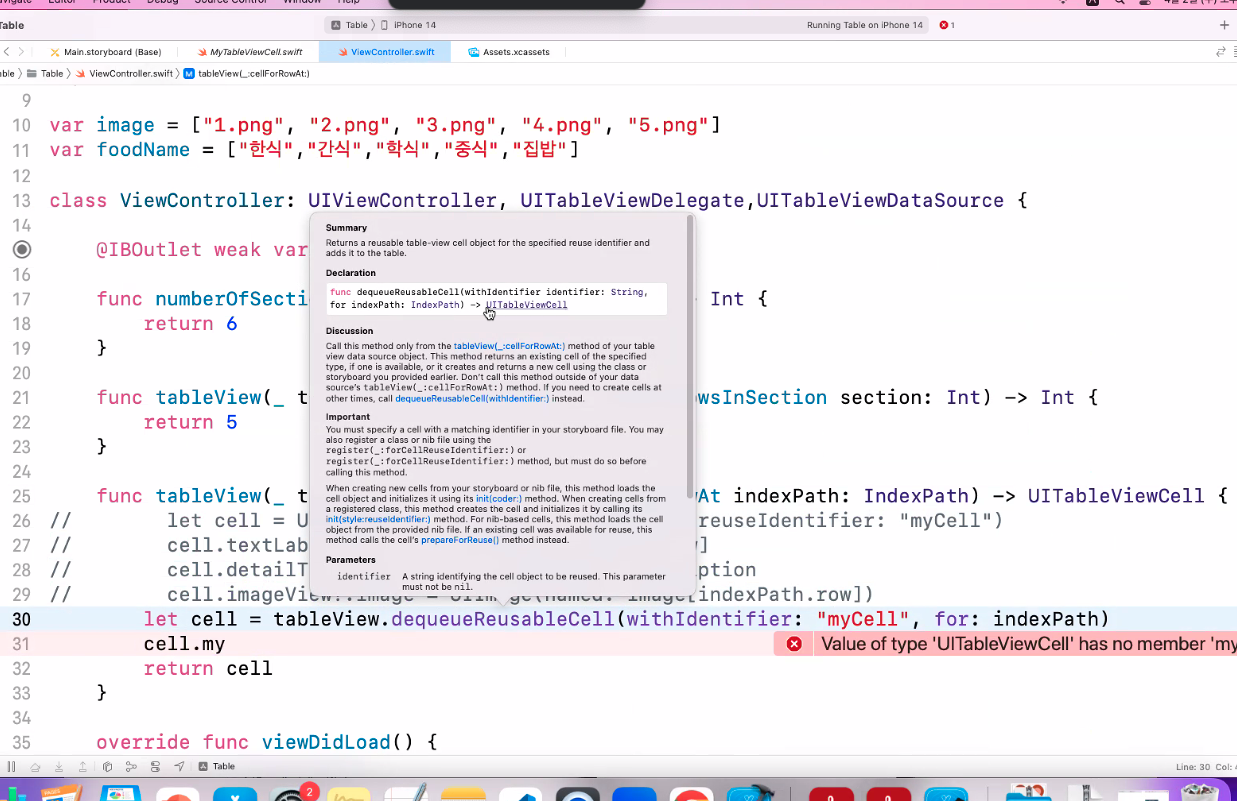Image resolution: width=1237 pixels, height=801 pixels.
Task: Click the "5.png" string in image array
Action: pos(668,125)
